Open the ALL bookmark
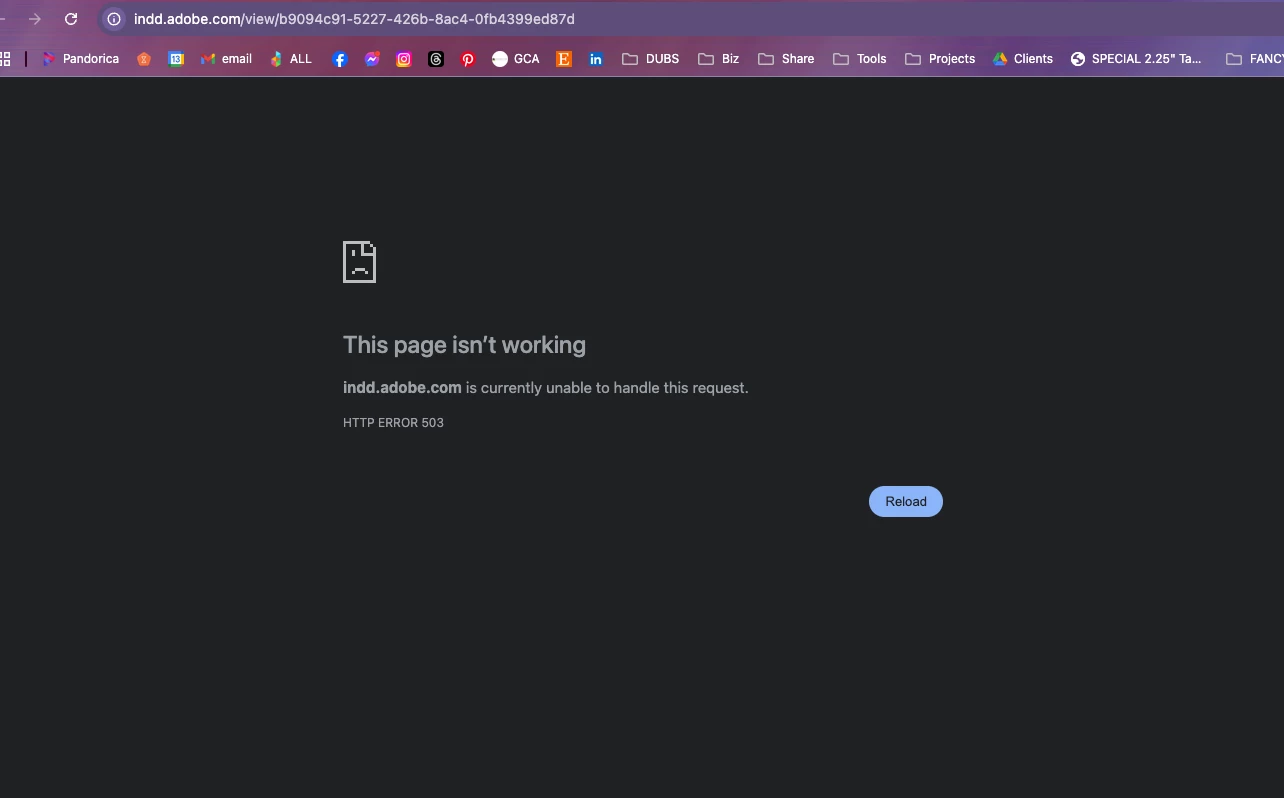Screen dimensions: 1284x798 pyautogui.click(x=291, y=59)
